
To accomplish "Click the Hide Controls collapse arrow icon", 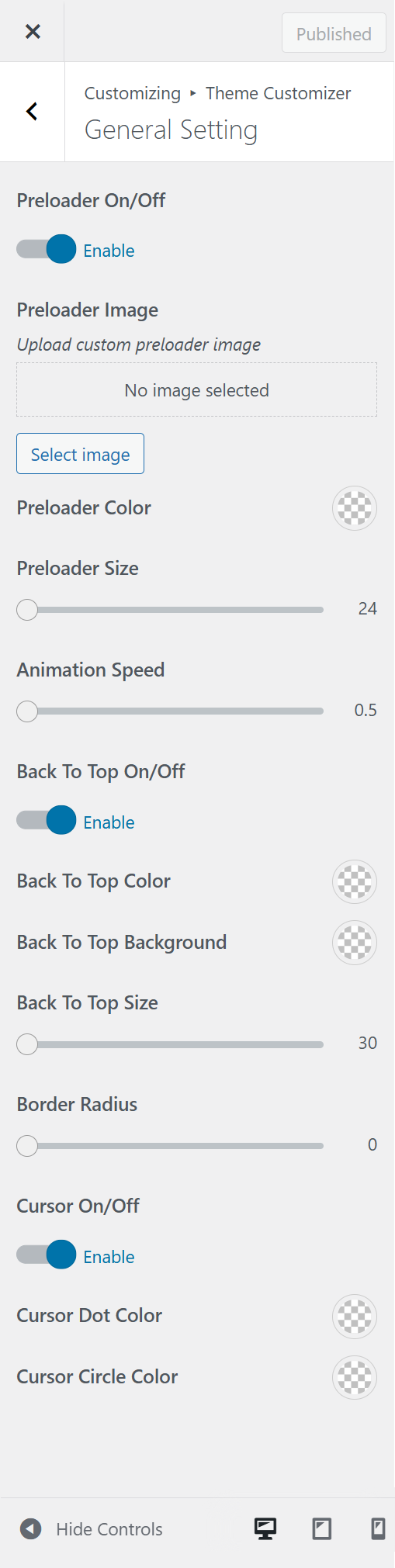I will (x=30, y=1528).
